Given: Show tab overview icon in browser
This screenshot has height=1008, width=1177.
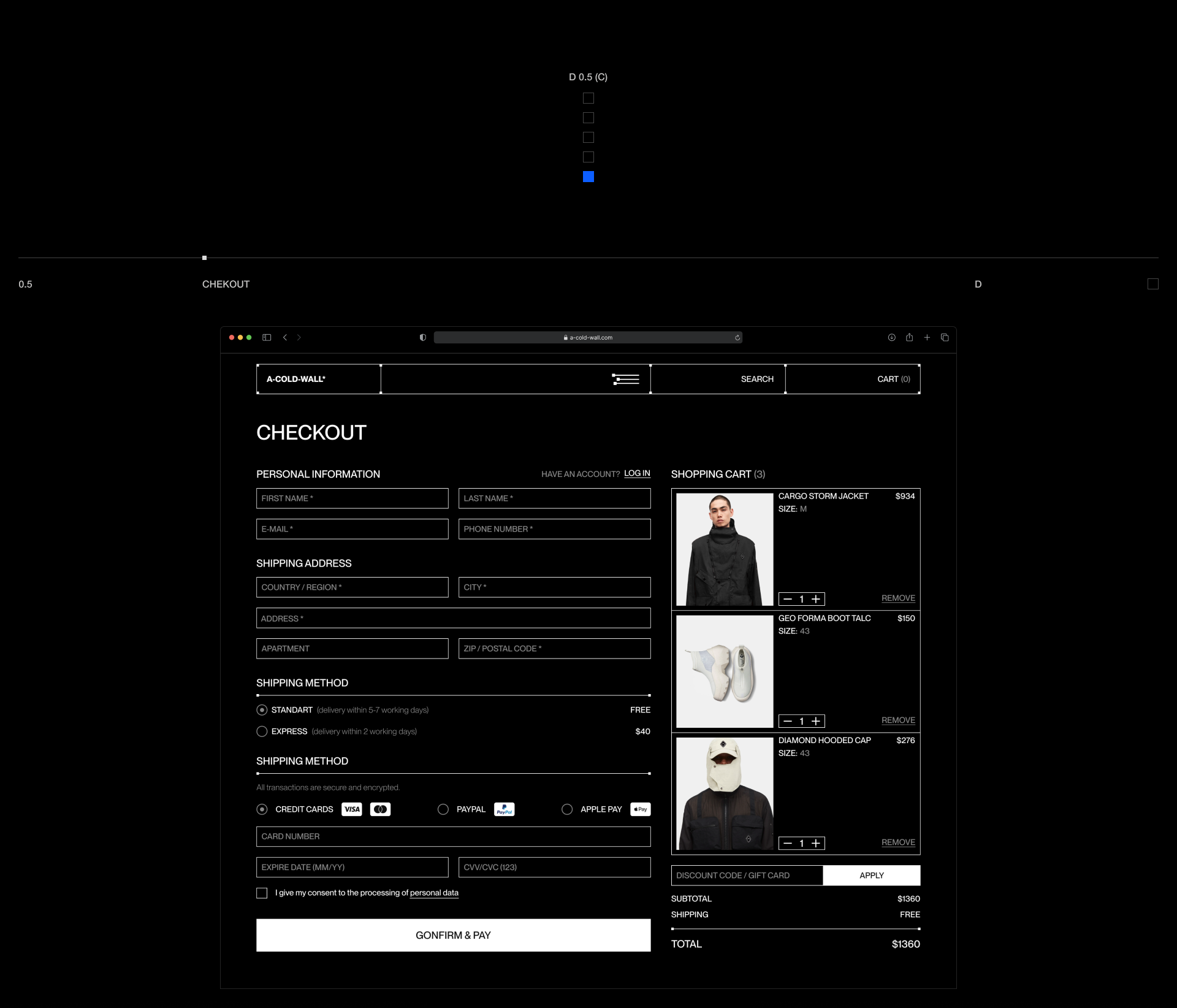Looking at the screenshot, I should point(945,337).
